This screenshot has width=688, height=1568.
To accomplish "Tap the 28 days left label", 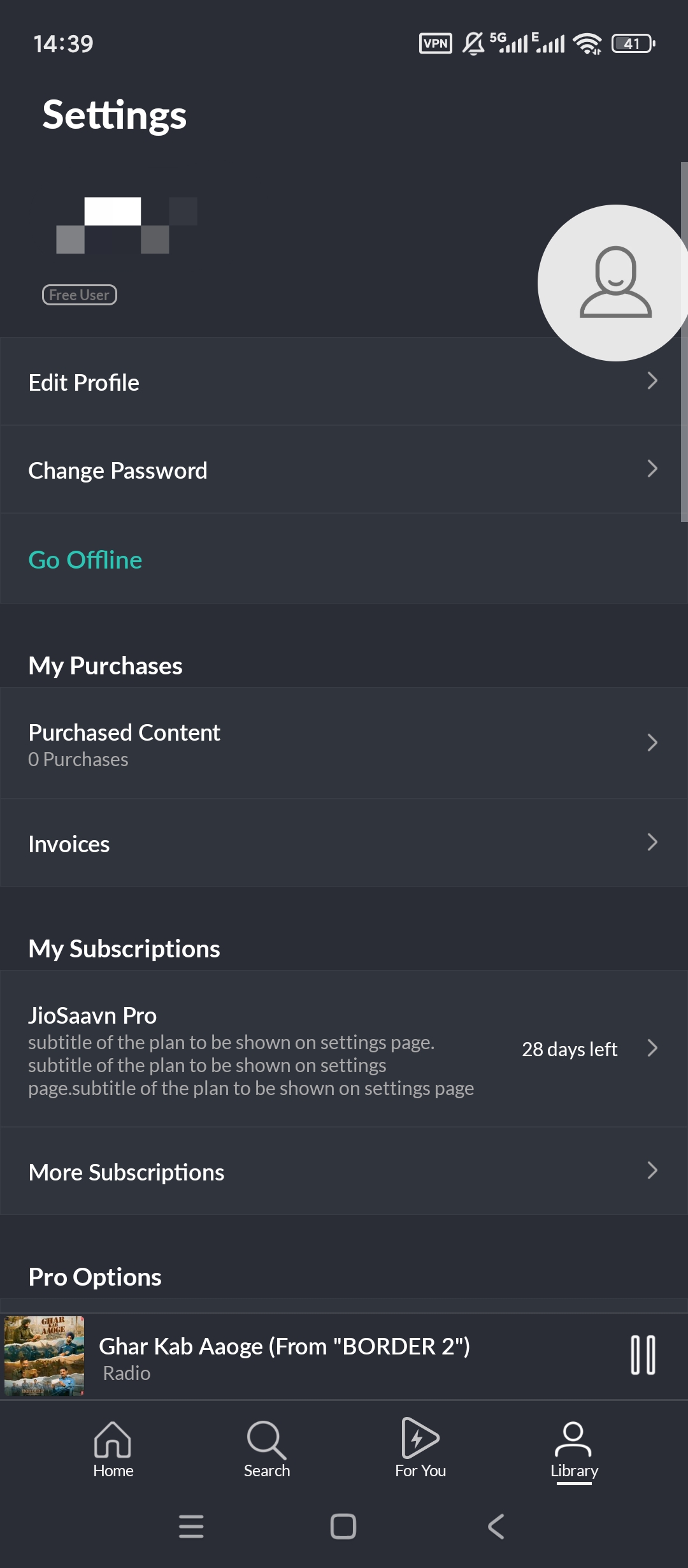I will (570, 1049).
